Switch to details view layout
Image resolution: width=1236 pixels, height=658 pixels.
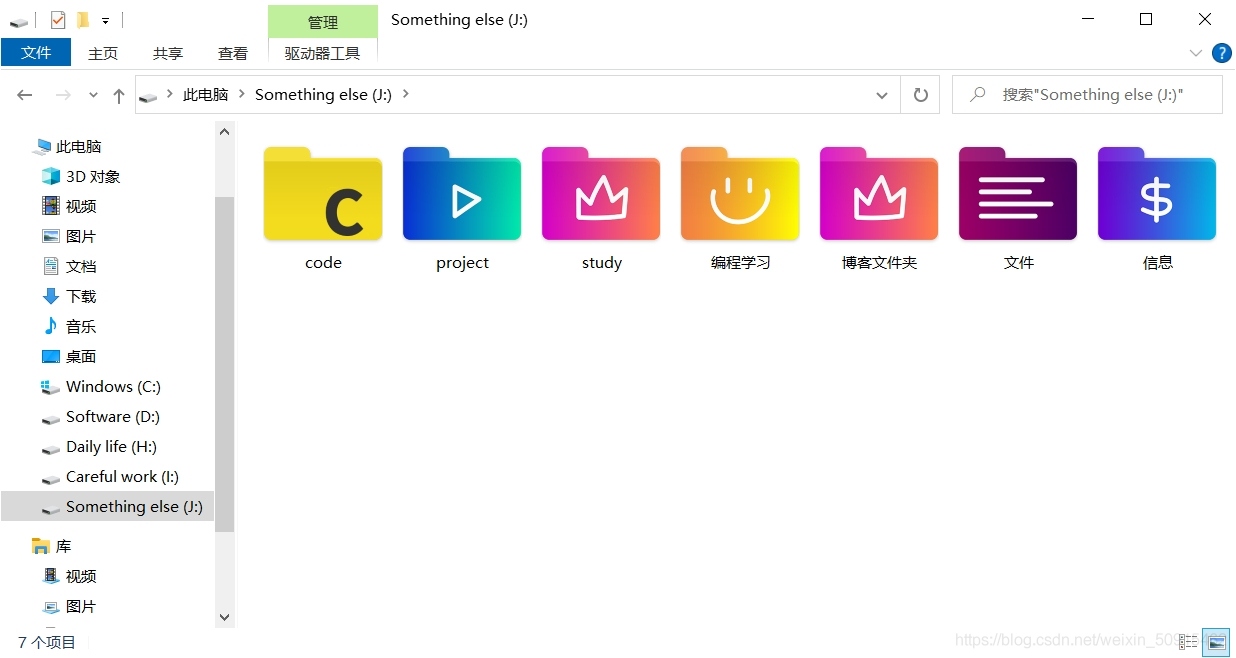tap(1189, 642)
